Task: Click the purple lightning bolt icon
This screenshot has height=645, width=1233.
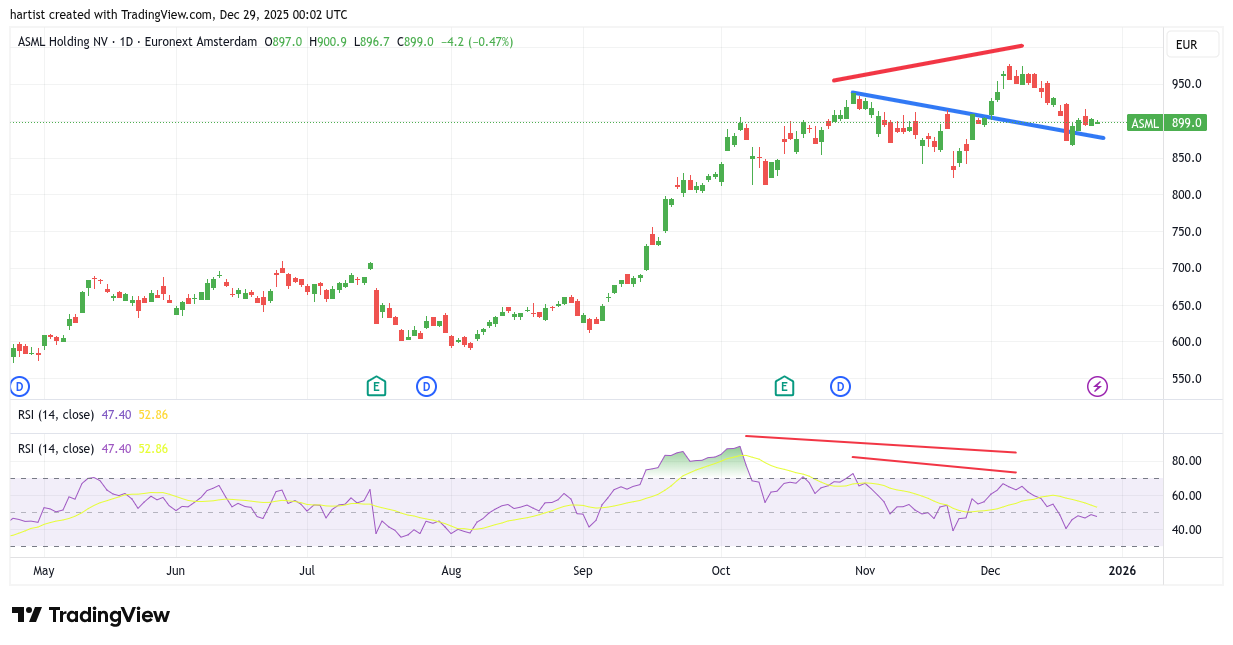Action: pos(1097,386)
